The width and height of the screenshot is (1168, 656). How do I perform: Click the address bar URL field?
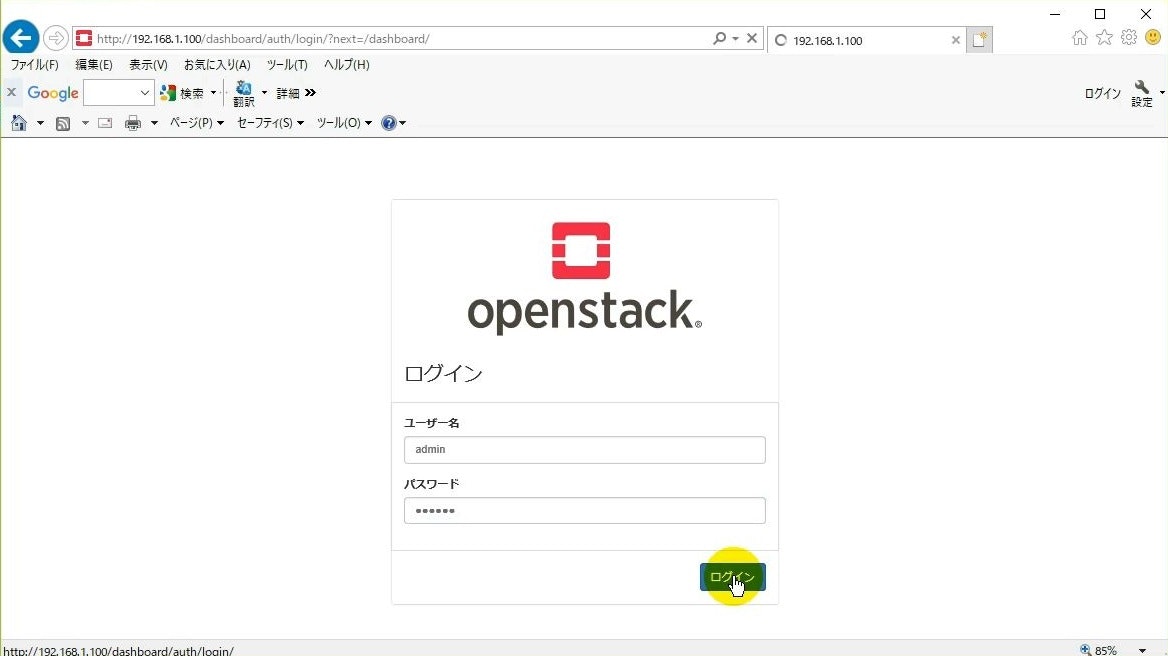[x=402, y=39]
